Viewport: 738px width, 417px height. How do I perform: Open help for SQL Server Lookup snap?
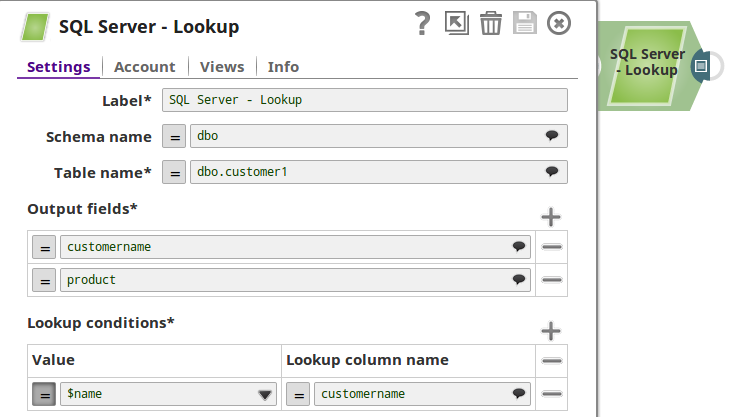(x=422, y=23)
